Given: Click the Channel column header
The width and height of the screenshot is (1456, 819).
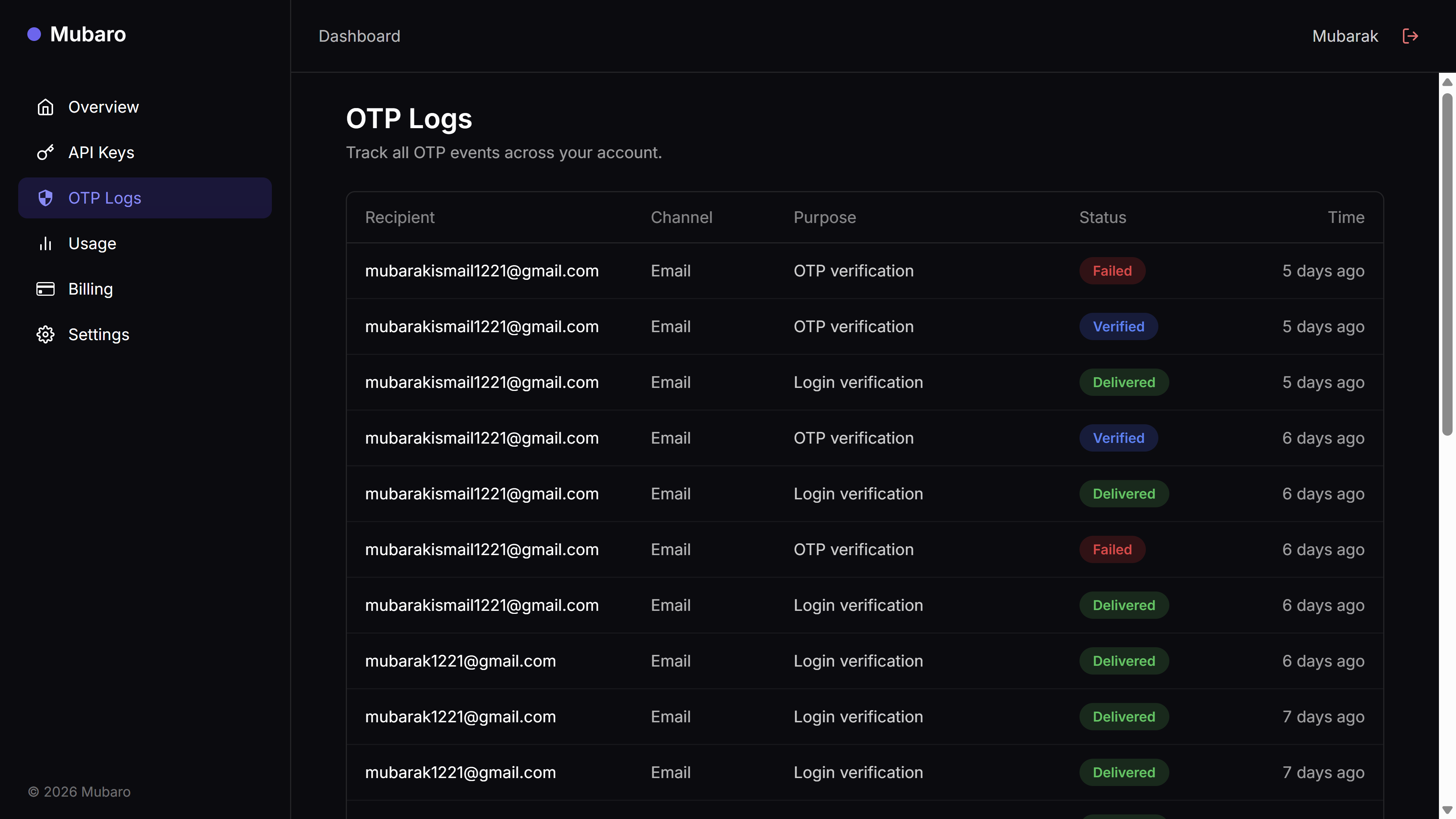Looking at the screenshot, I should (x=682, y=218).
